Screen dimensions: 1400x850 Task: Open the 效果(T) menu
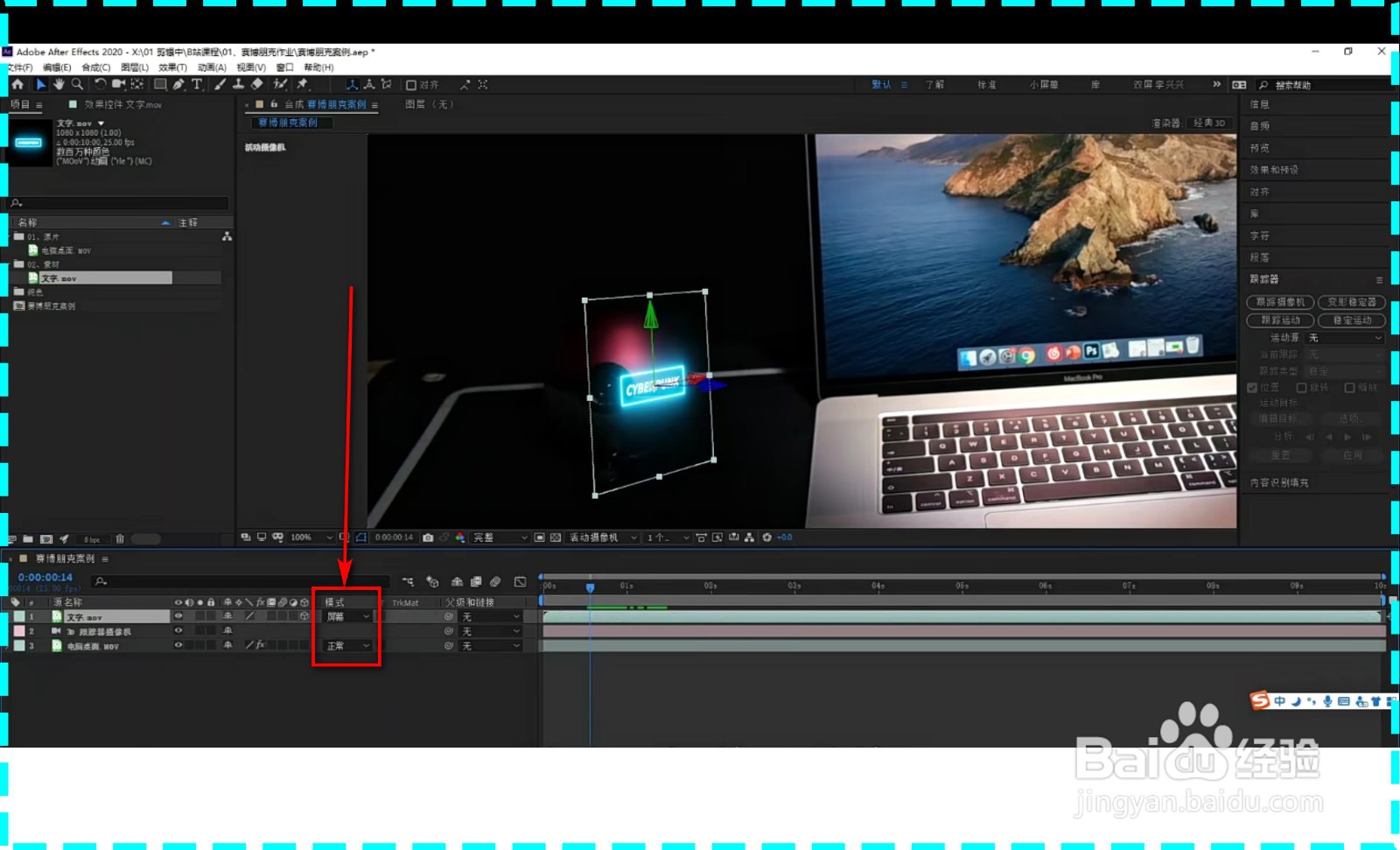[173, 67]
